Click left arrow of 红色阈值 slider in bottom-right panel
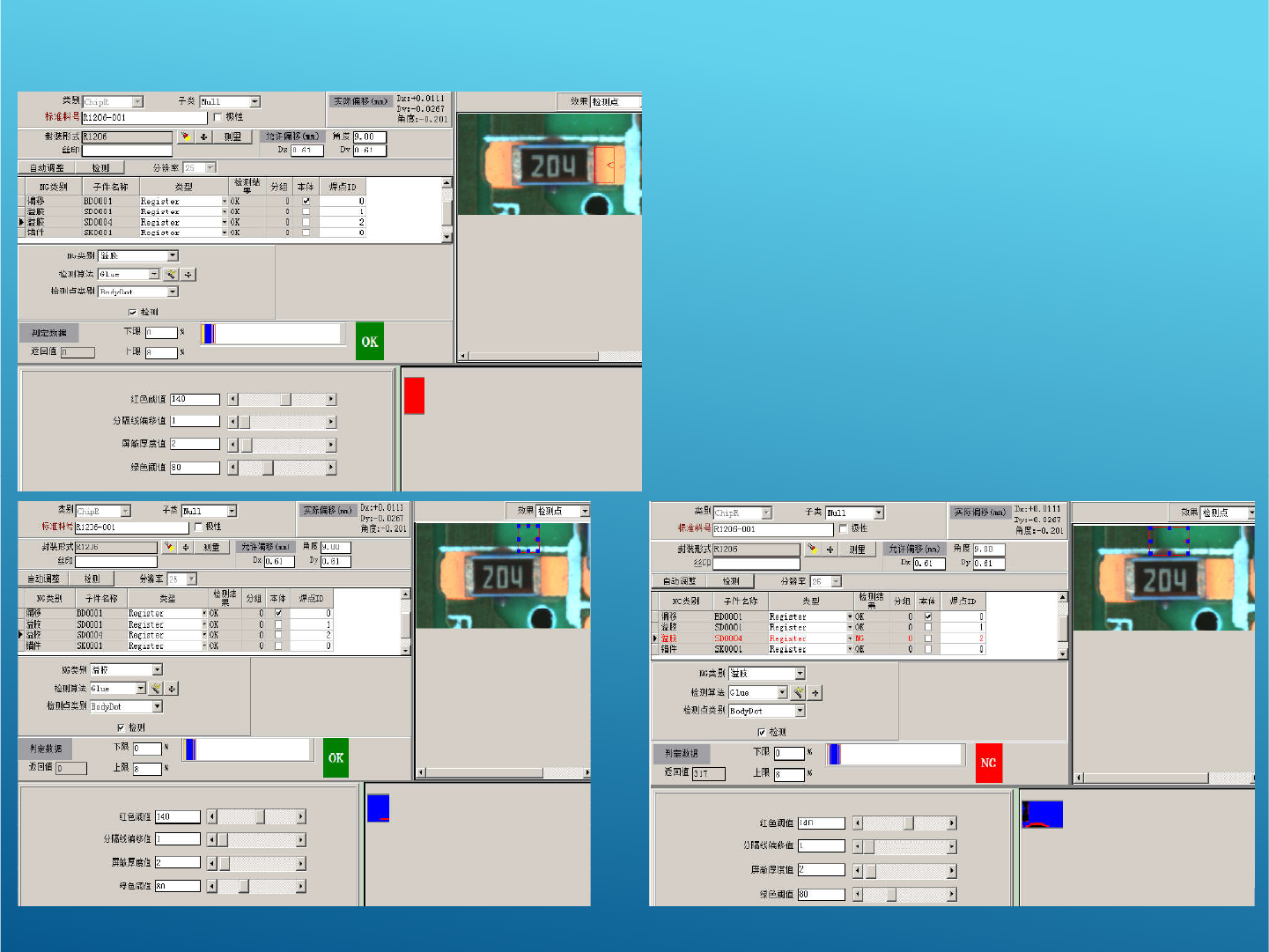The image size is (1269, 952). point(858,823)
